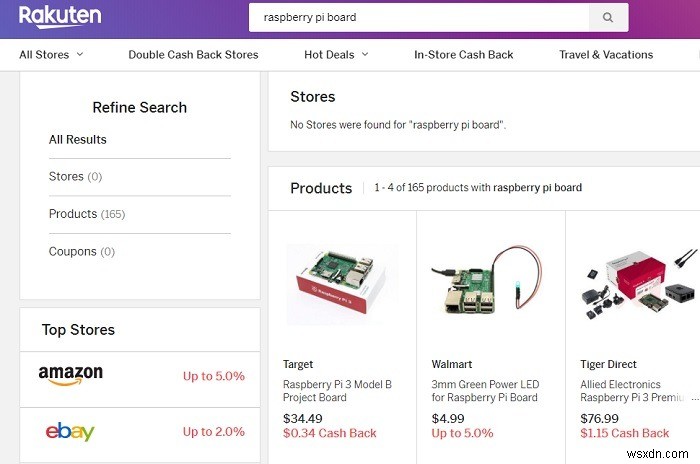Viewport: 700px width, 464px height.
Task: Click the search magnifier icon
Action: pos(607,17)
